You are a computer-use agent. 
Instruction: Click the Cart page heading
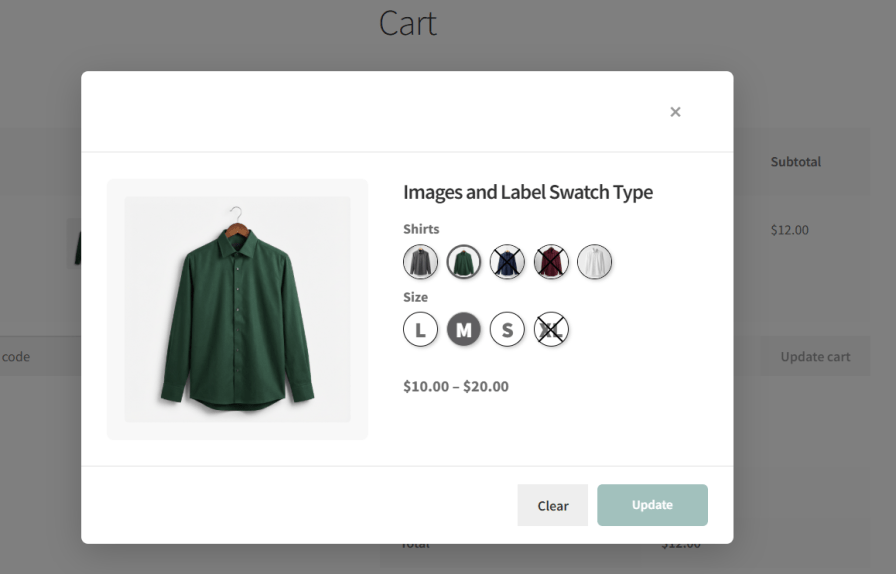pyautogui.click(x=408, y=23)
